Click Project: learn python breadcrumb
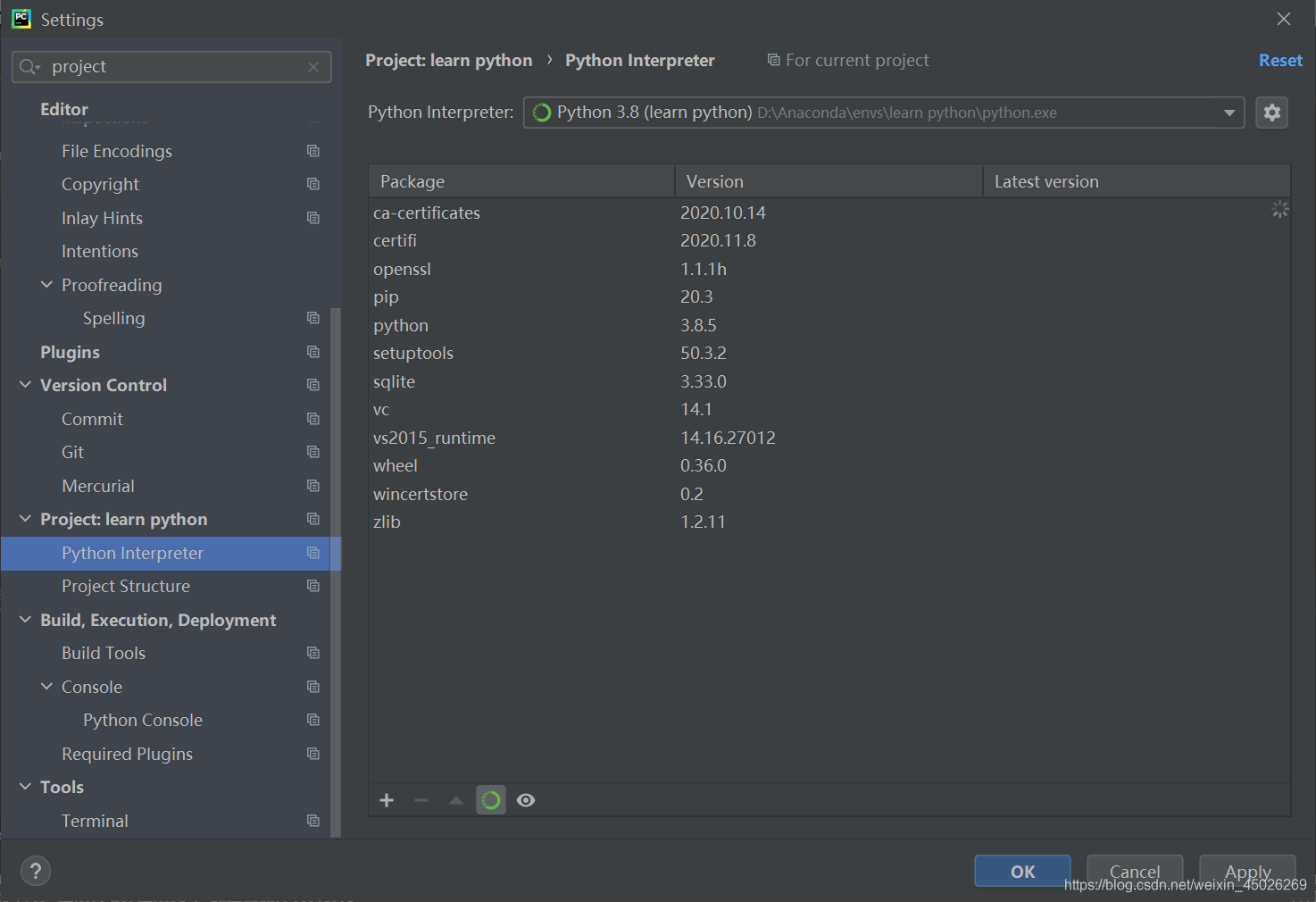This screenshot has width=1316, height=902. pos(448,60)
